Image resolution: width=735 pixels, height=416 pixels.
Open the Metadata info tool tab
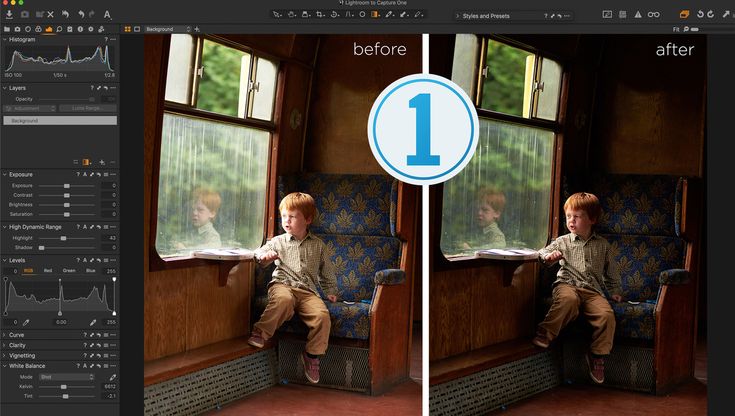(80, 29)
